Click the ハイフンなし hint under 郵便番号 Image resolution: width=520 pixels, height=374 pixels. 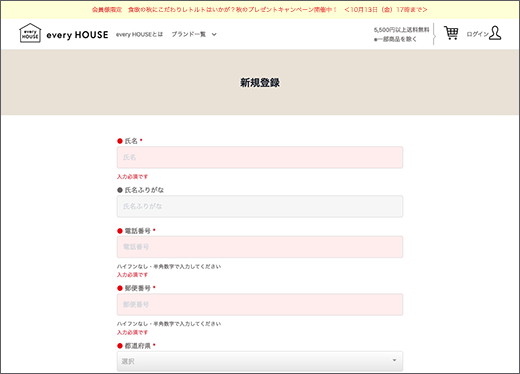click(x=169, y=324)
